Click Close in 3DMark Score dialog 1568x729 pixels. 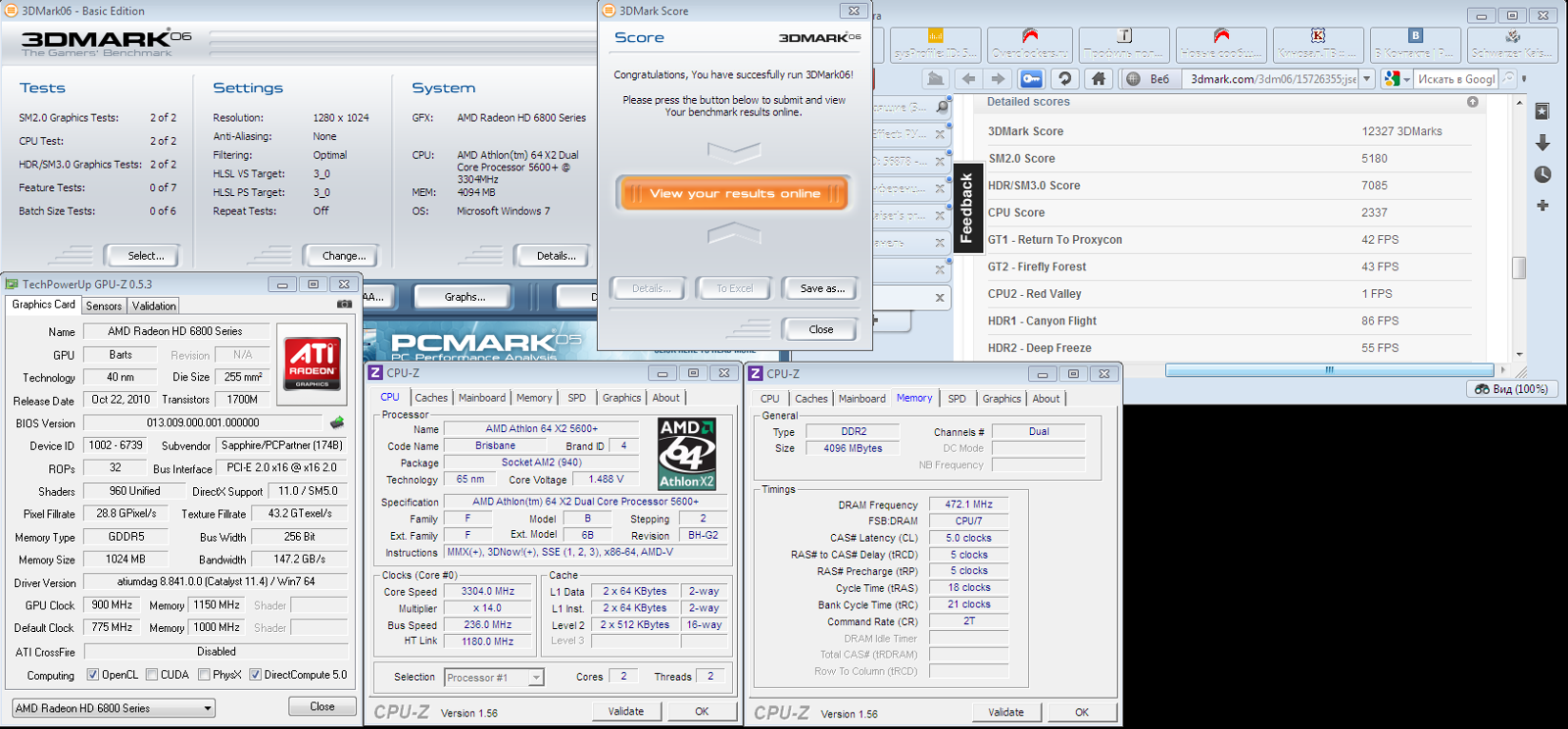coord(821,329)
